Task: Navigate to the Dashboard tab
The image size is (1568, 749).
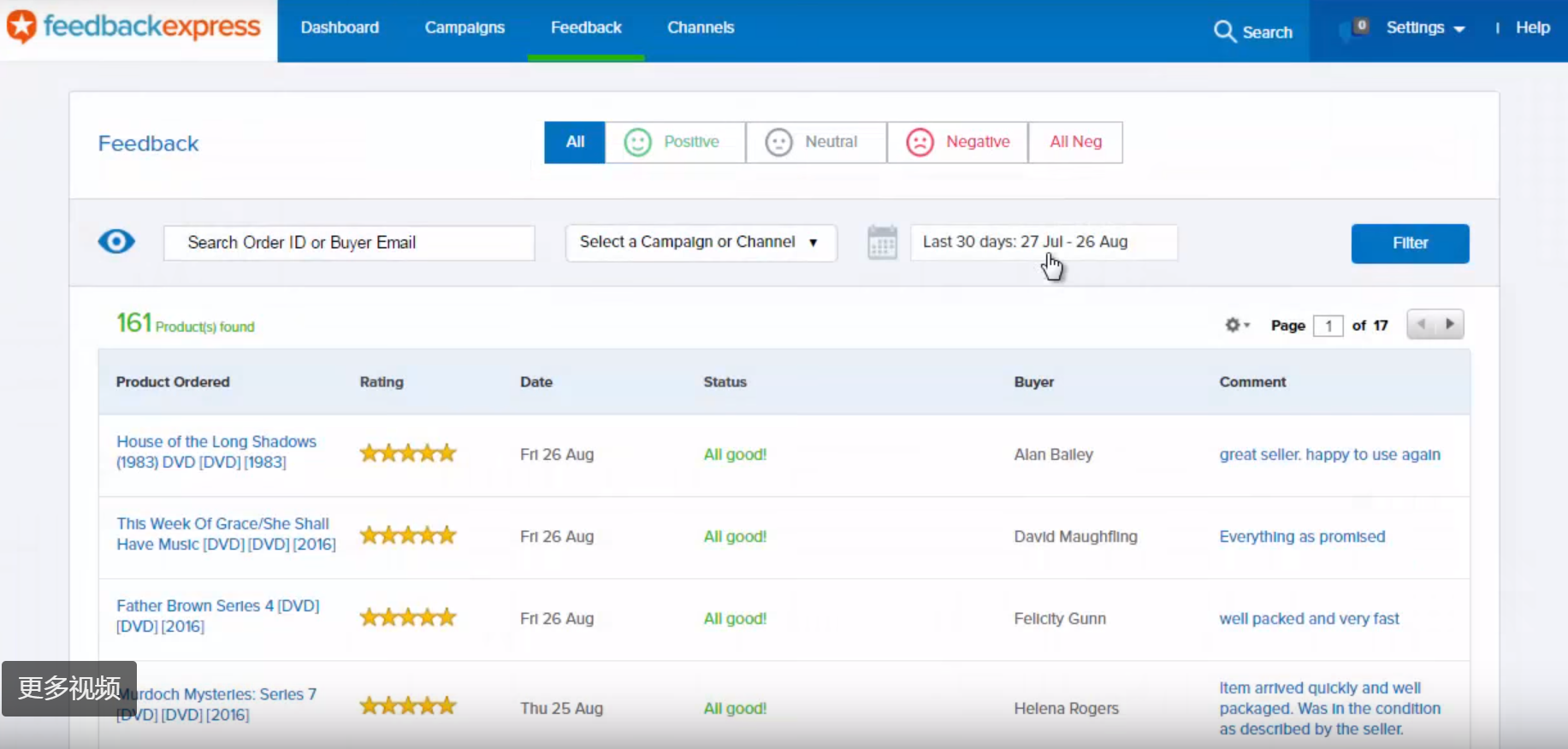Action: point(340,28)
